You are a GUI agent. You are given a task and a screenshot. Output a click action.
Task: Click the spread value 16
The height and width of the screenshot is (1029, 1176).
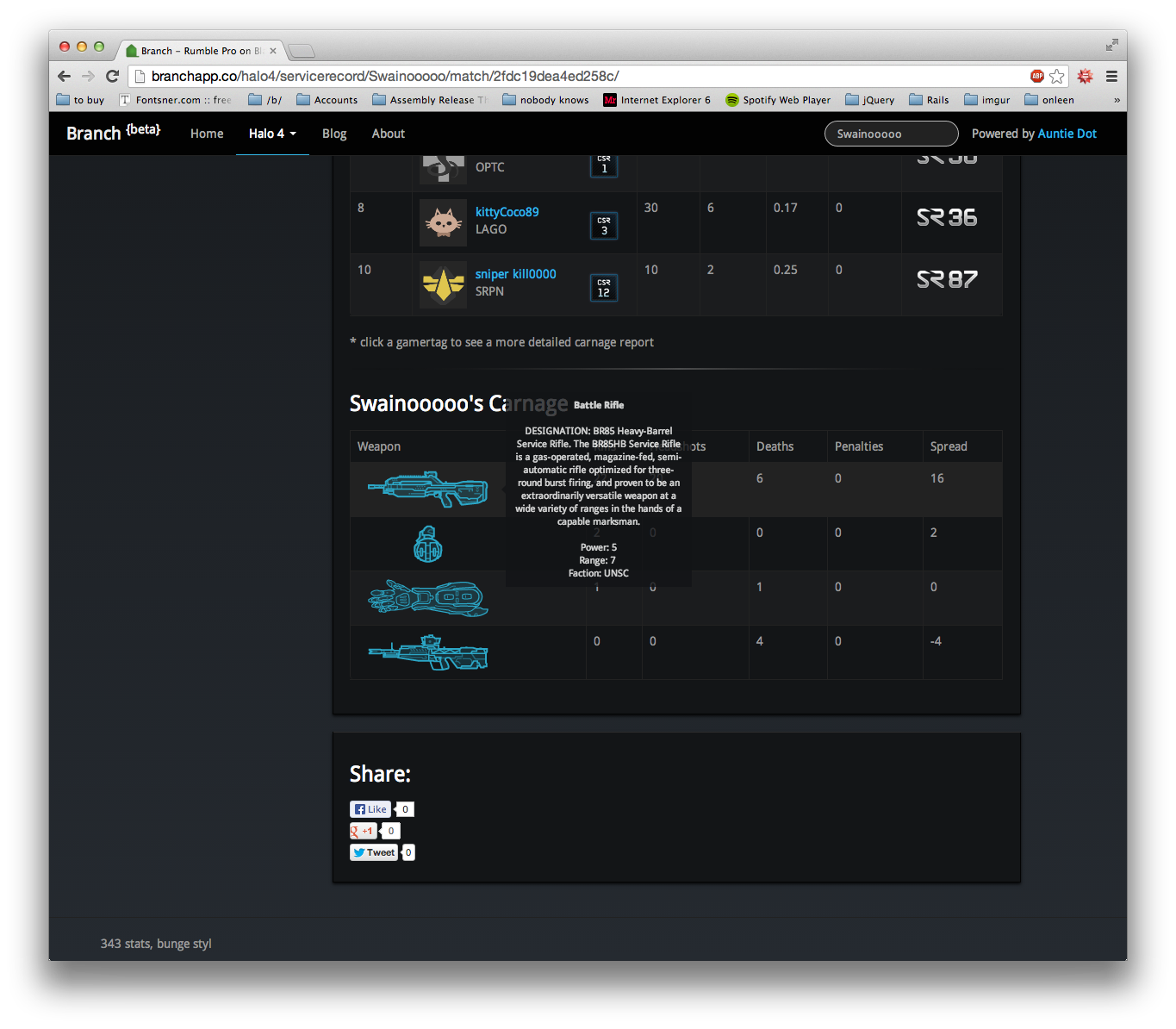[937, 478]
